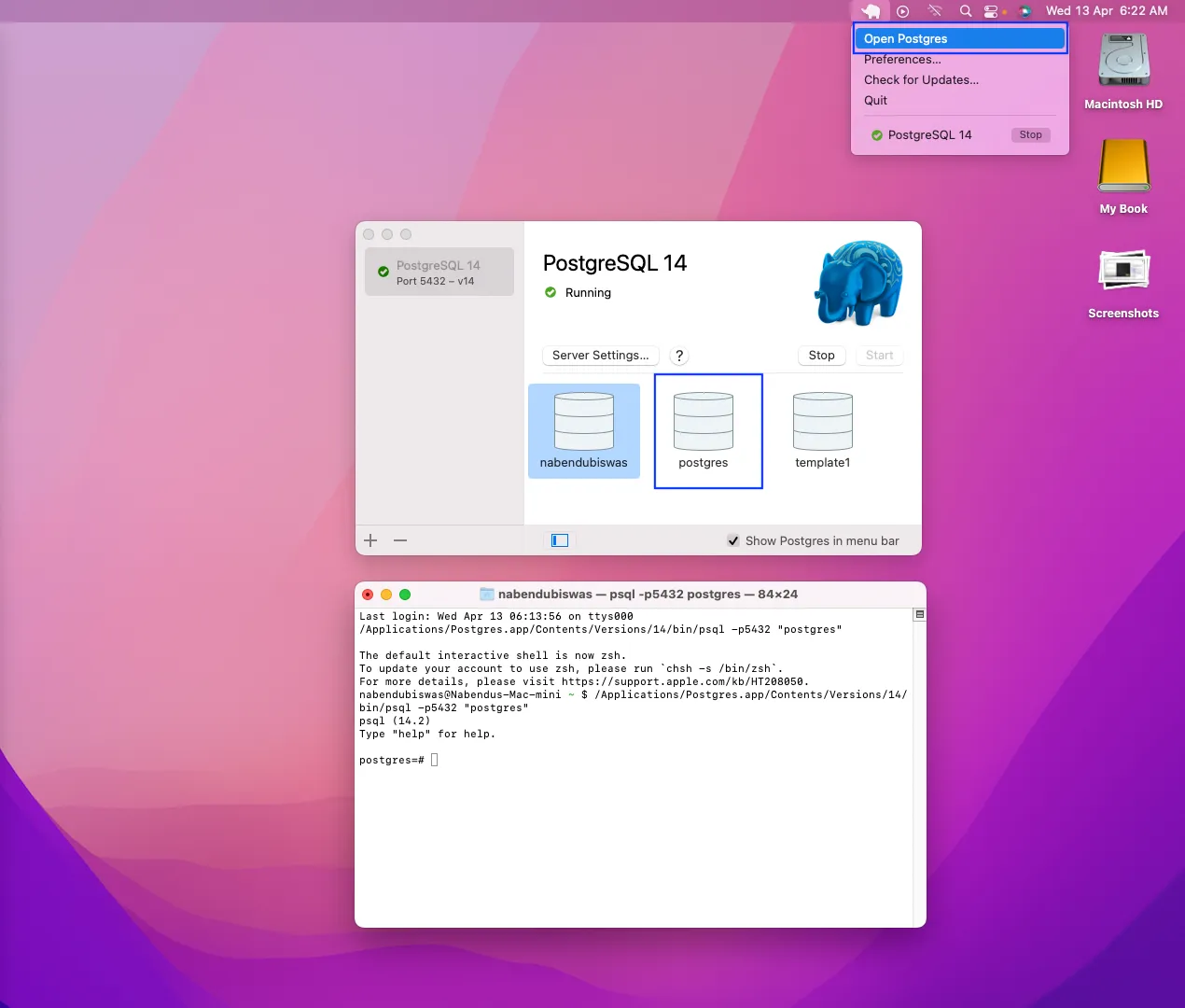
Task: Click the 'Port 5432 – v14' sidebar text
Action: [435, 281]
